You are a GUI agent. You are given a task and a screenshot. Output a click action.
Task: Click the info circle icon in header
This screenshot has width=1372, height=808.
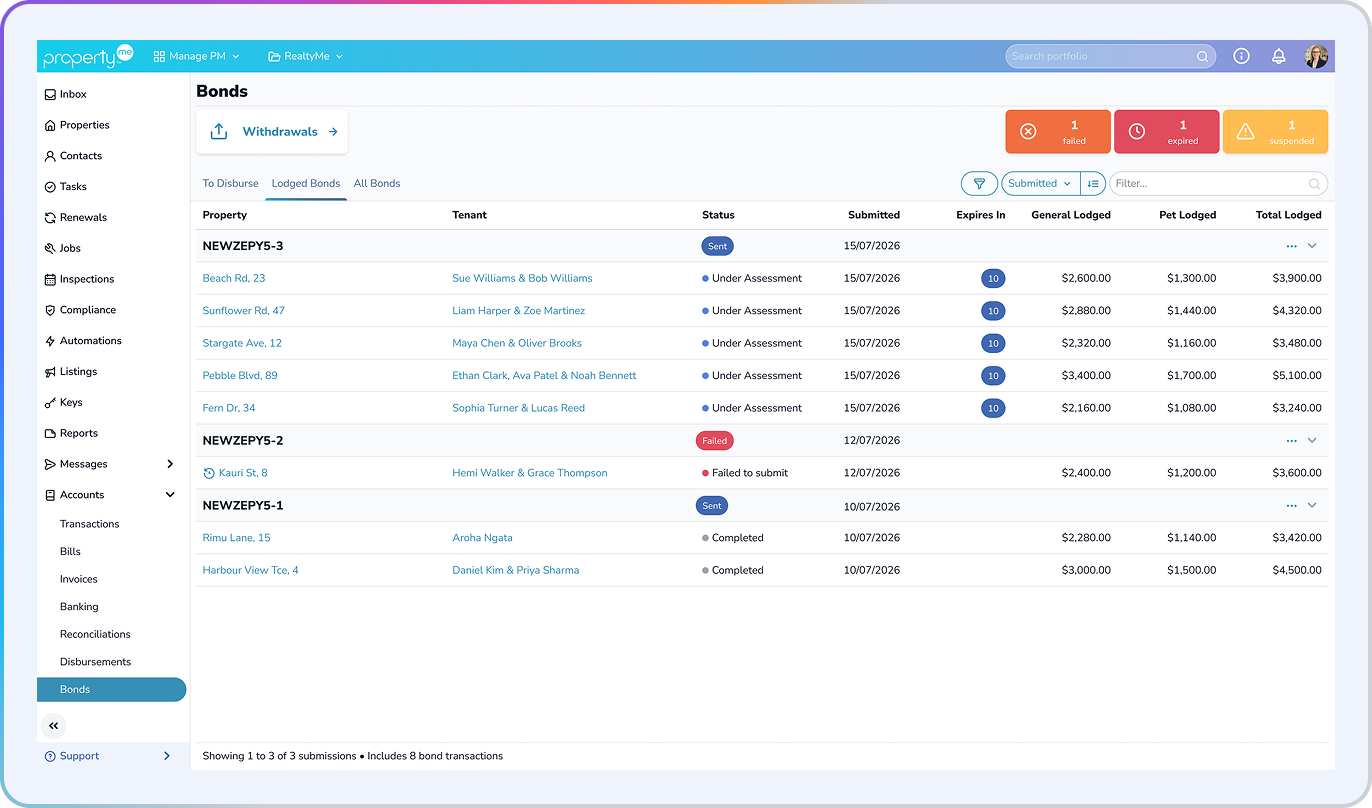click(1241, 56)
